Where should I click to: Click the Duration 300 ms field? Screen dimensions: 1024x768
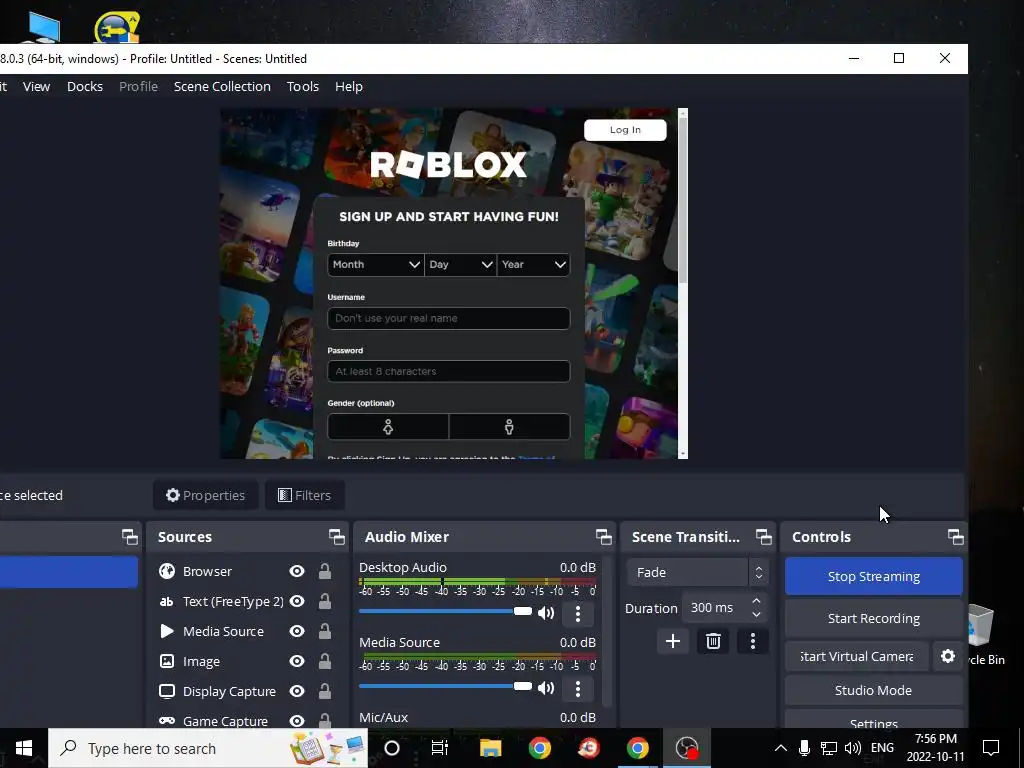click(724, 608)
